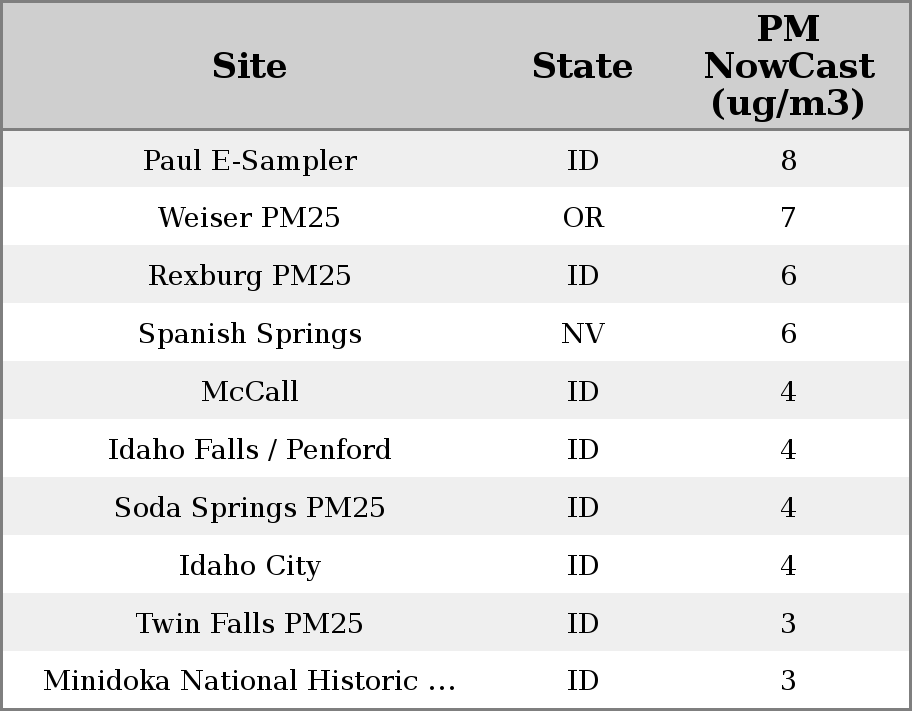Click Idaho Falls / Penford site name
This screenshot has height=711, width=912.
coord(249,450)
